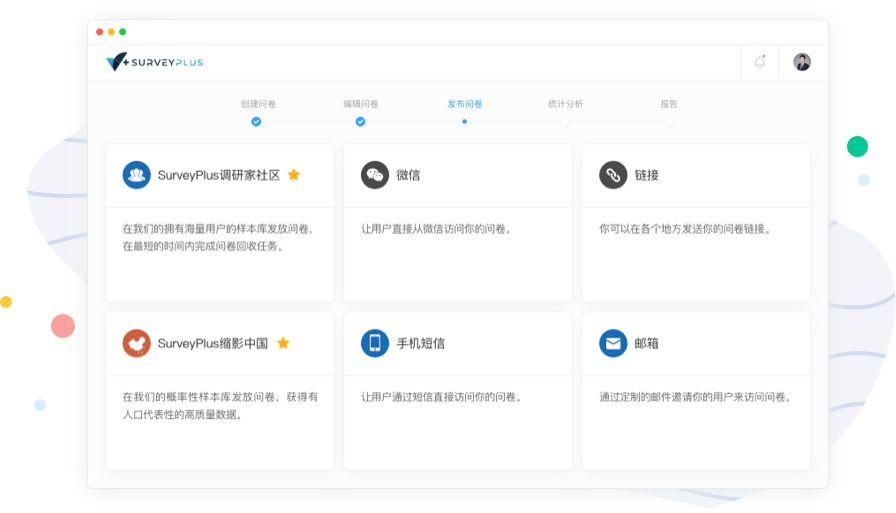This screenshot has height=513, width=896.
Task: Click the green maximize window dot
Action: coord(122,32)
